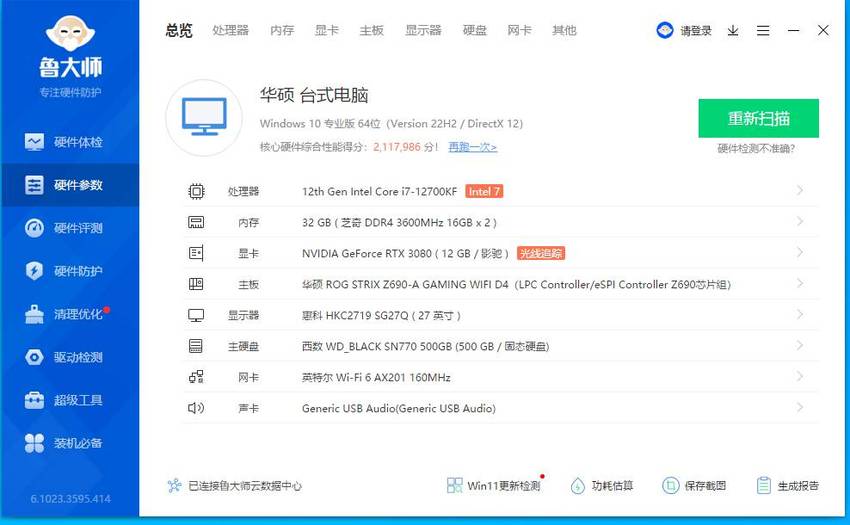This screenshot has height=525, width=850.
Task: Click the 光线追踪 badge
Action: pyautogui.click(x=541, y=253)
